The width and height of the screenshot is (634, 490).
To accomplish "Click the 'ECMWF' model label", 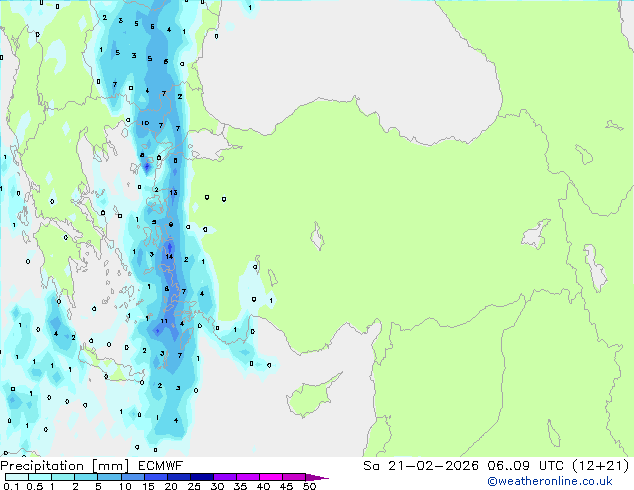I will coord(161,466).
